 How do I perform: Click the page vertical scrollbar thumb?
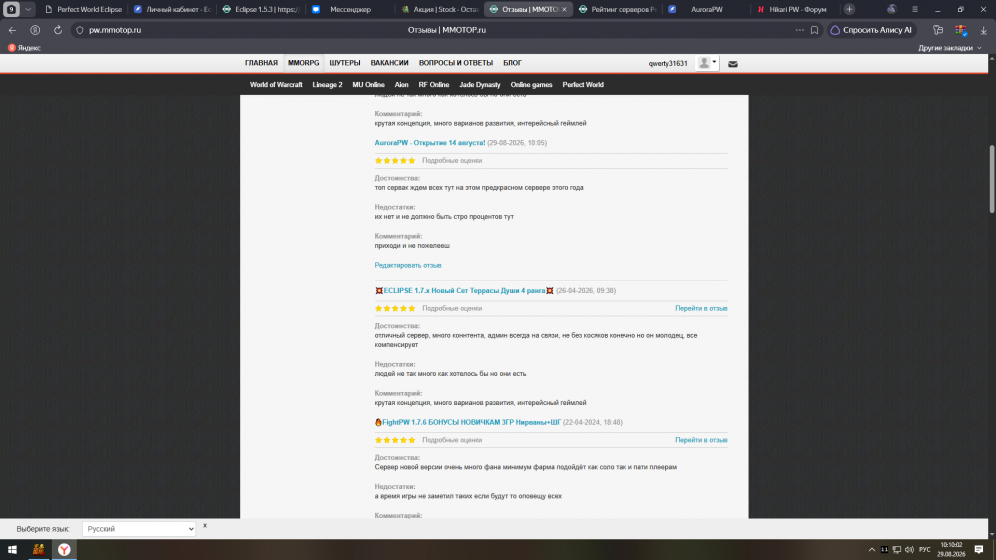992,179
